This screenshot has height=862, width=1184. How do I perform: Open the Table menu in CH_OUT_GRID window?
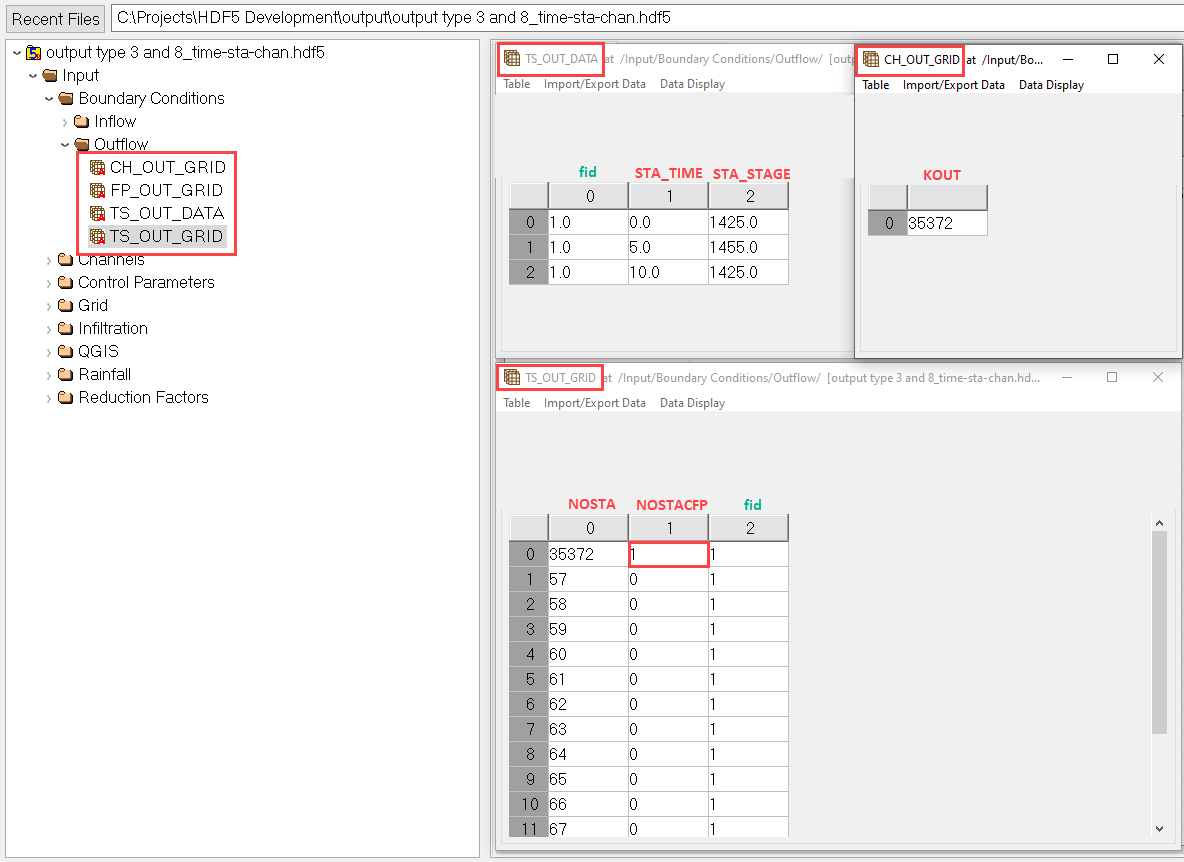pyautogui.click(x=876, y=84)
